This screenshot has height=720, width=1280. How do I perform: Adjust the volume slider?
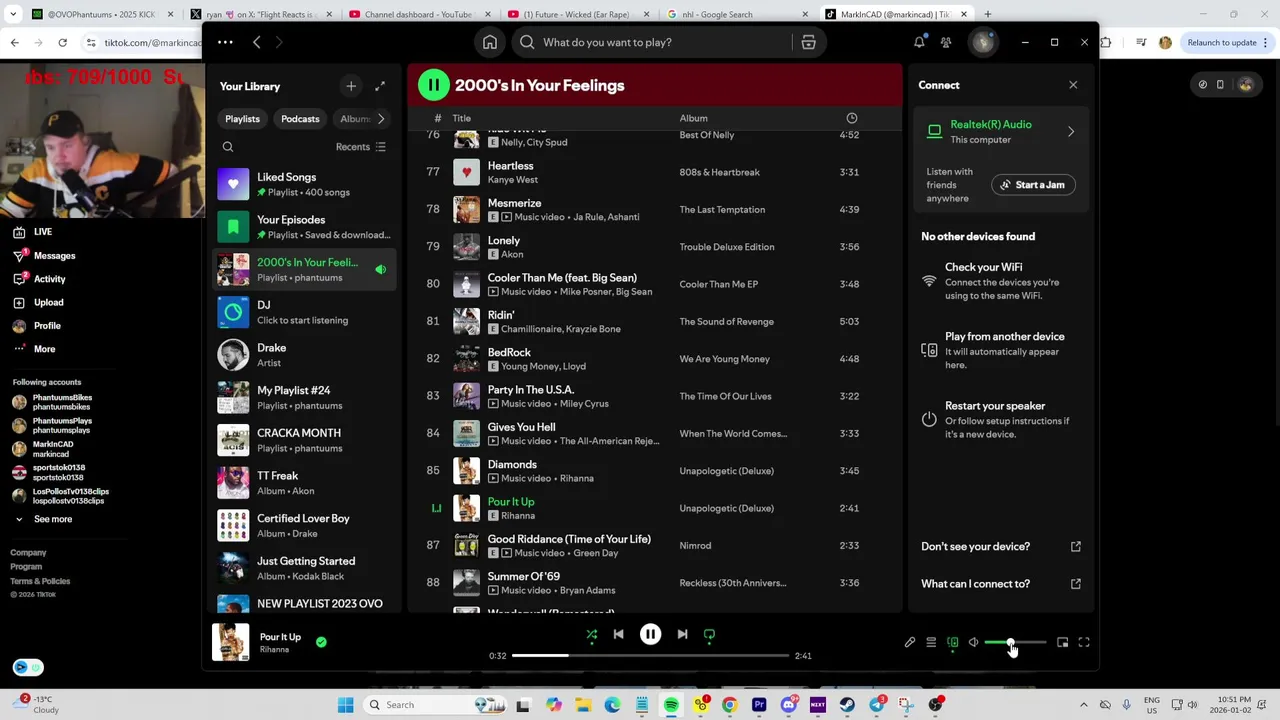click(x=1015, y=642)
